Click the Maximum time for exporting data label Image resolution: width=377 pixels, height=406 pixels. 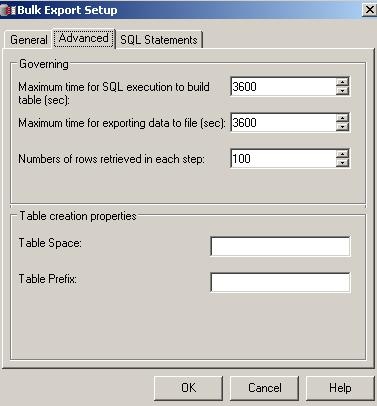click(x=122, y=123)
